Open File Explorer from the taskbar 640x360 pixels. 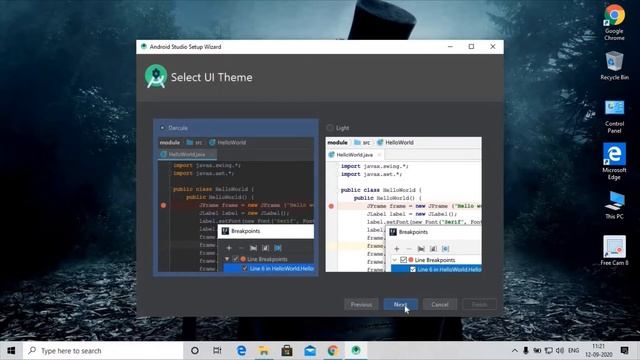coord(264,351)
